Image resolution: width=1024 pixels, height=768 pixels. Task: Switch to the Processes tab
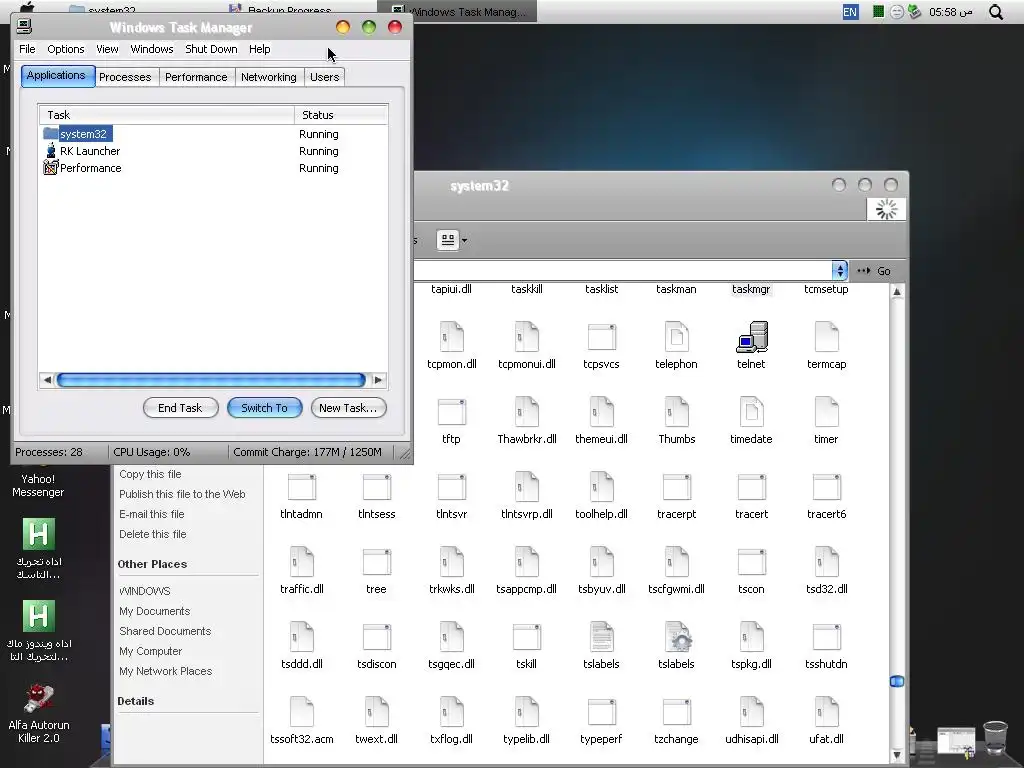(x=125, y=77)
